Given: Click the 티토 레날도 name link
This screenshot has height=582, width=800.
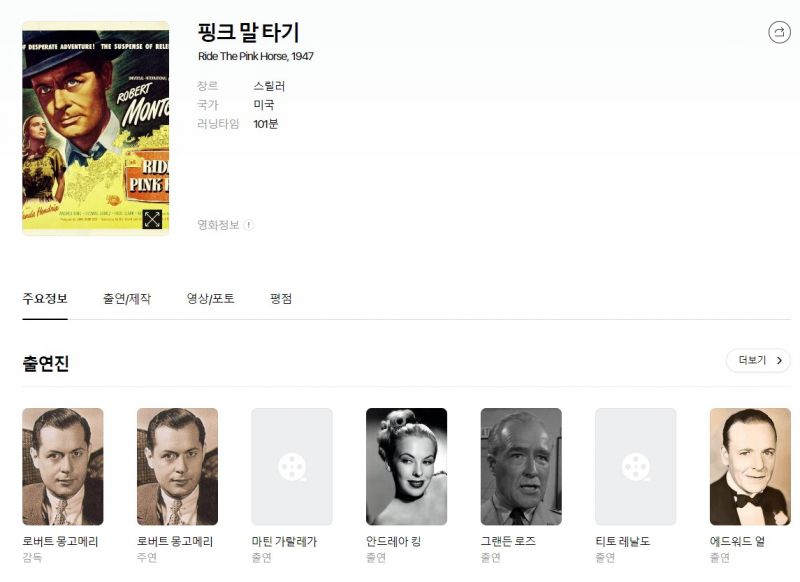Looking at the screenshot, I should coord(623,542).
